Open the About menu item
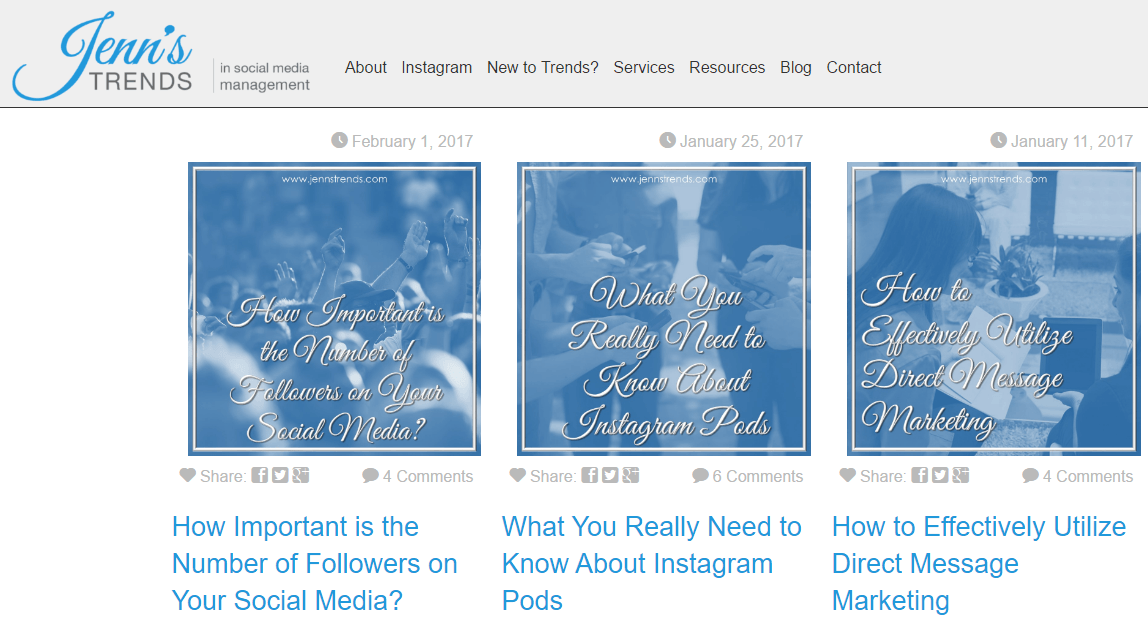This screenshot has height=617, width=1148. tap(365, 68)
